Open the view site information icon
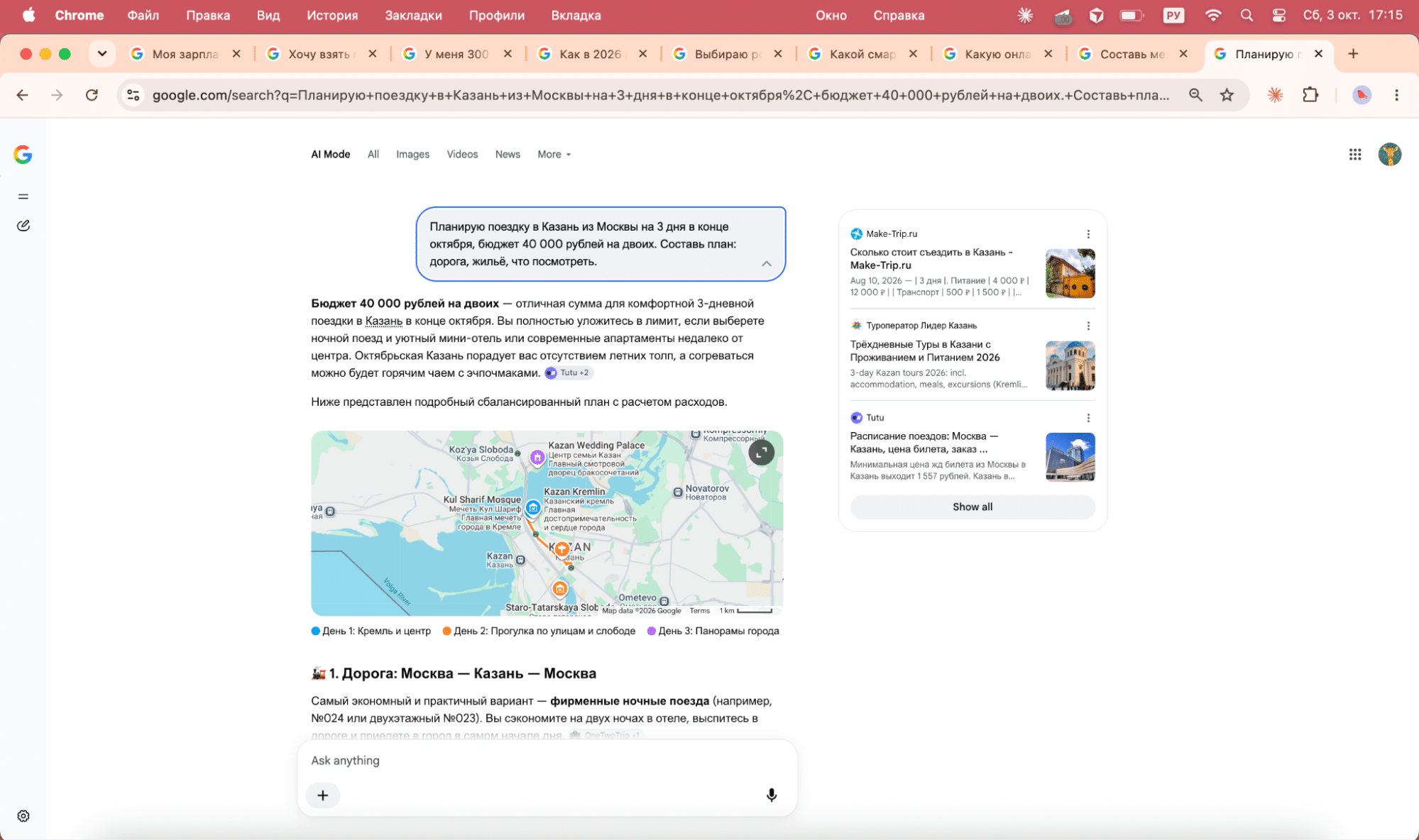 (133, 95)
